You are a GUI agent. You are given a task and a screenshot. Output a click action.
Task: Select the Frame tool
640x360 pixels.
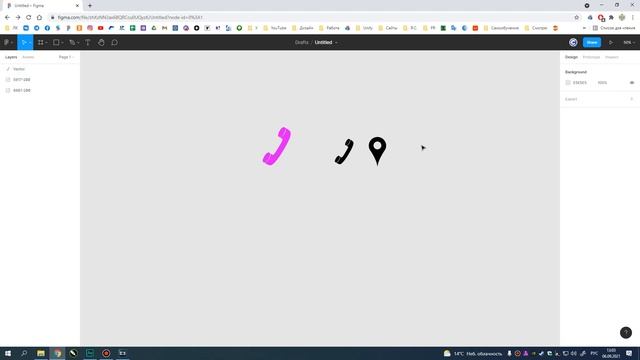tap(40, 42)
